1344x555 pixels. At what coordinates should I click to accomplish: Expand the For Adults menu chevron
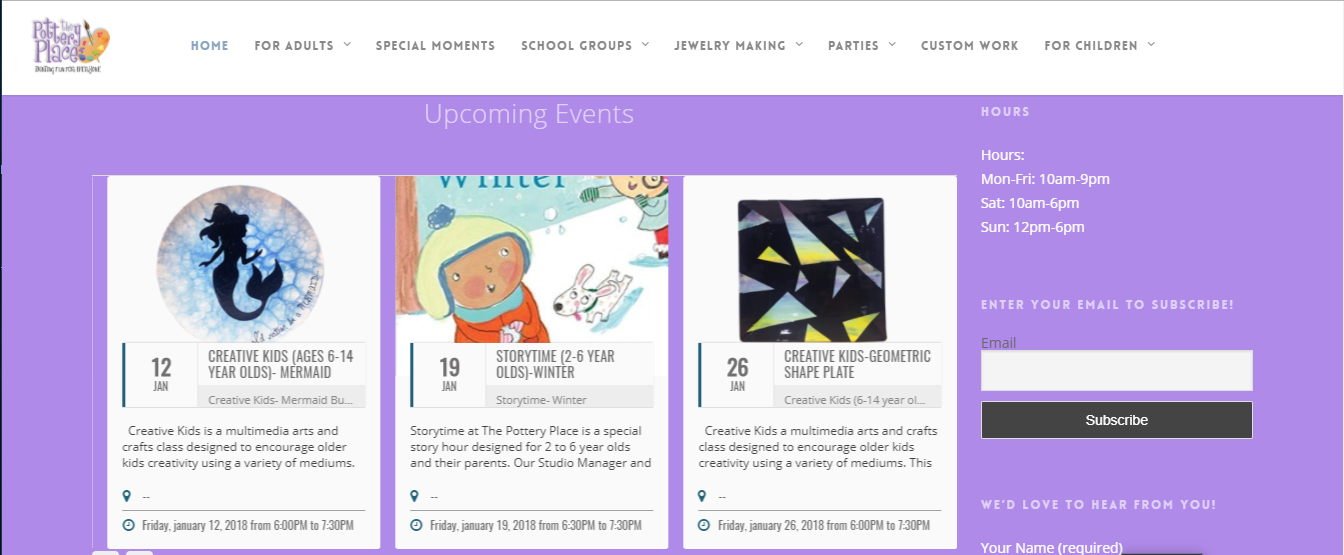[x=347, y=45]
